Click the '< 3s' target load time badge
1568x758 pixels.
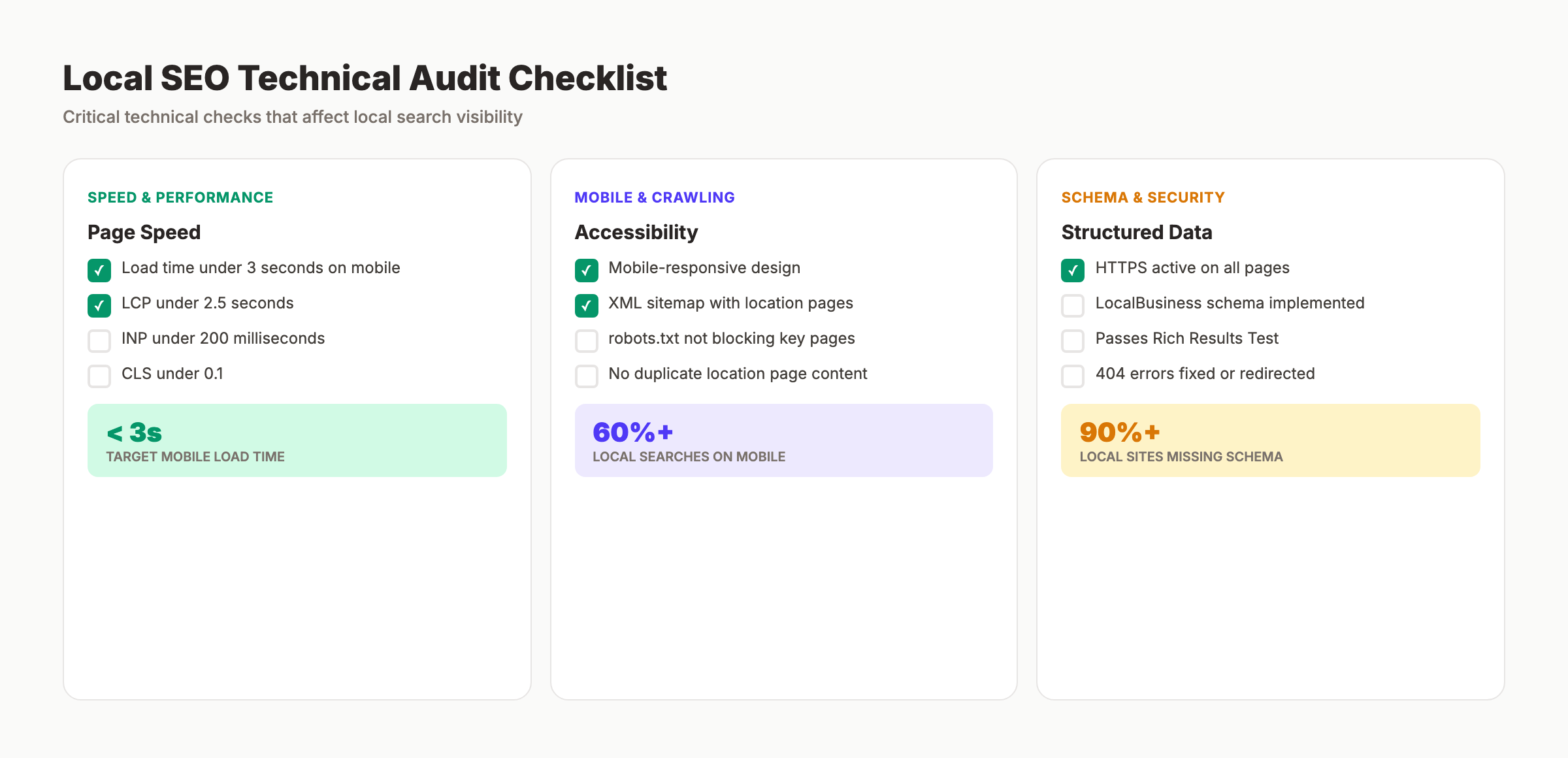click(297, 440)
